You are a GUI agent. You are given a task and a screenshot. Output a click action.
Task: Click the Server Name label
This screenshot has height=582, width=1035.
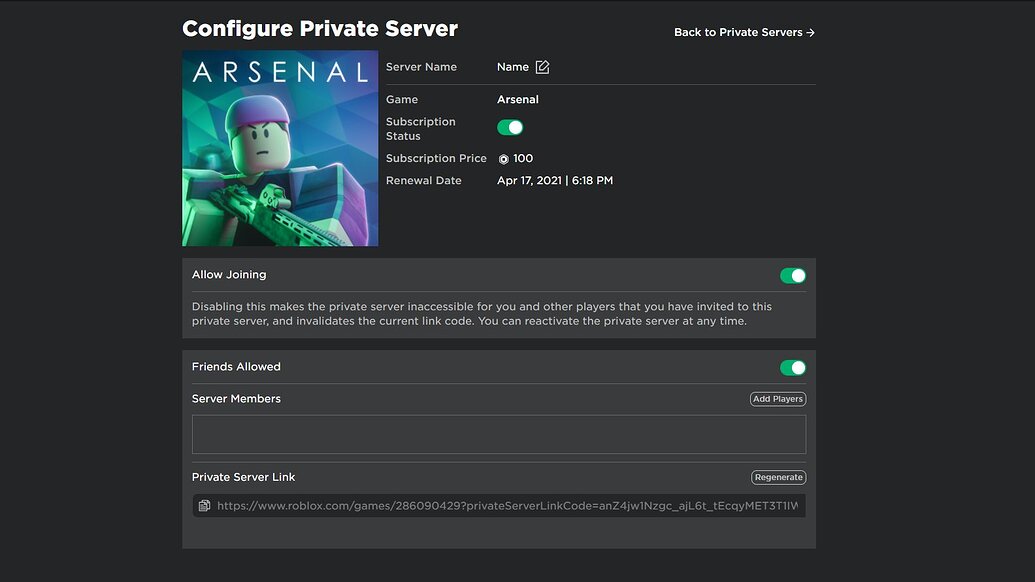pyautogui.click(x=421, y=66)
